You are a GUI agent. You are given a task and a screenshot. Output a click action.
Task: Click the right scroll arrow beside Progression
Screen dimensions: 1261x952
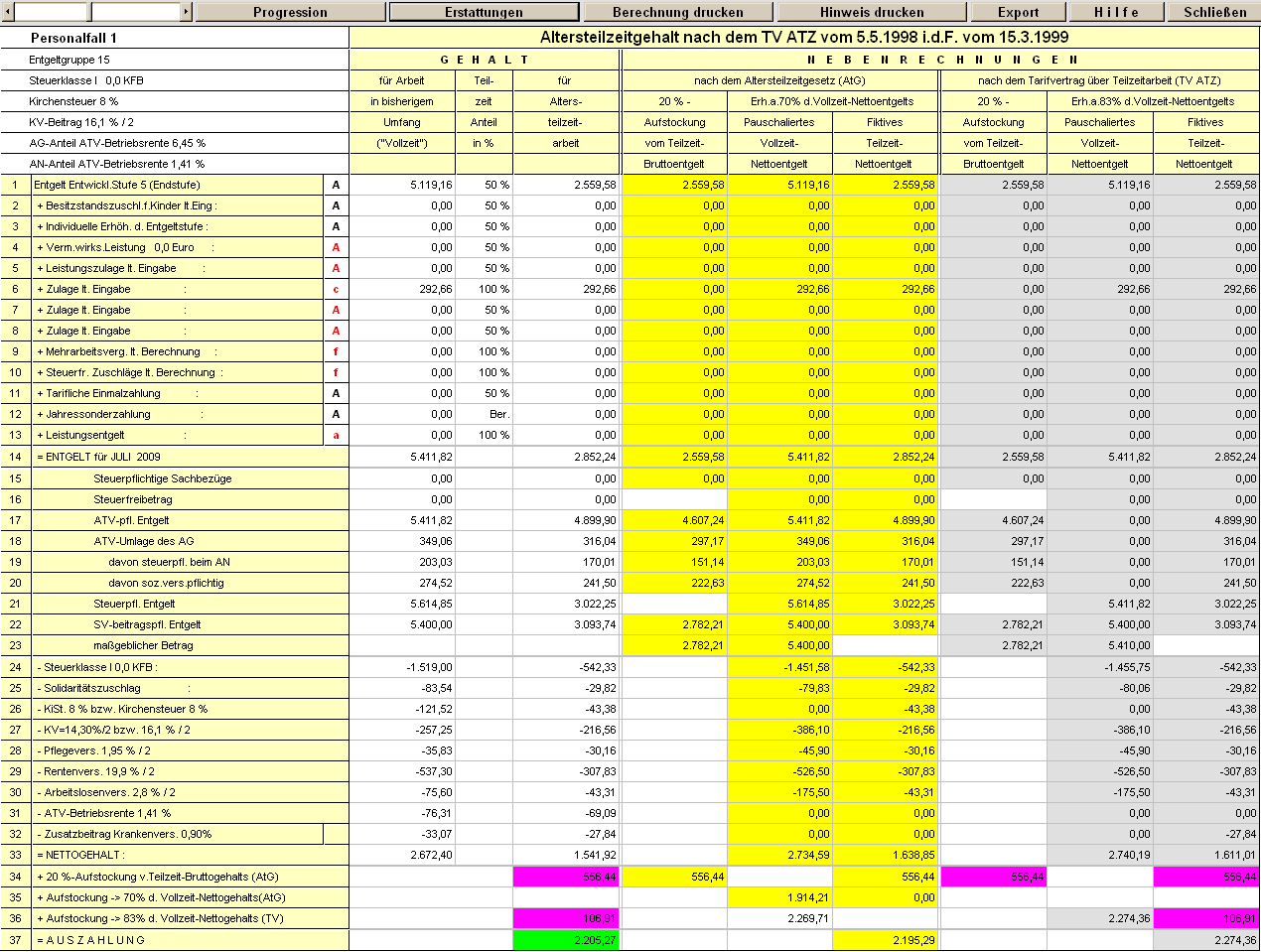[x=186, y=12]
